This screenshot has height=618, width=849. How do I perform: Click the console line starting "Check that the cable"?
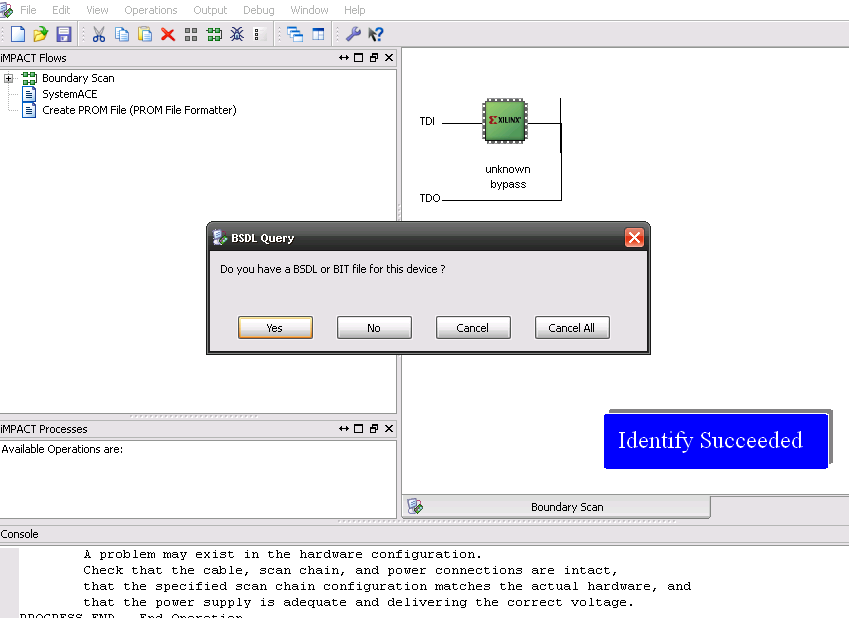350,570
